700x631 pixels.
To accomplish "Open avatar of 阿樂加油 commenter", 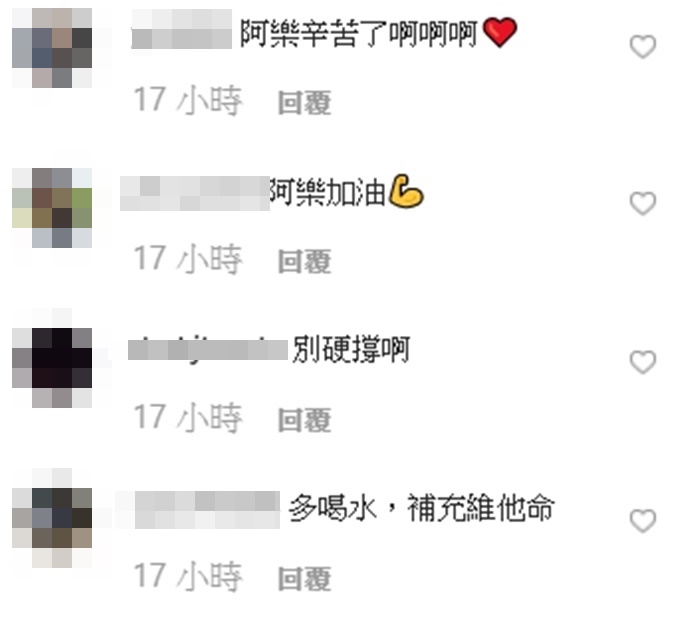I will click(x=52, y=208).
